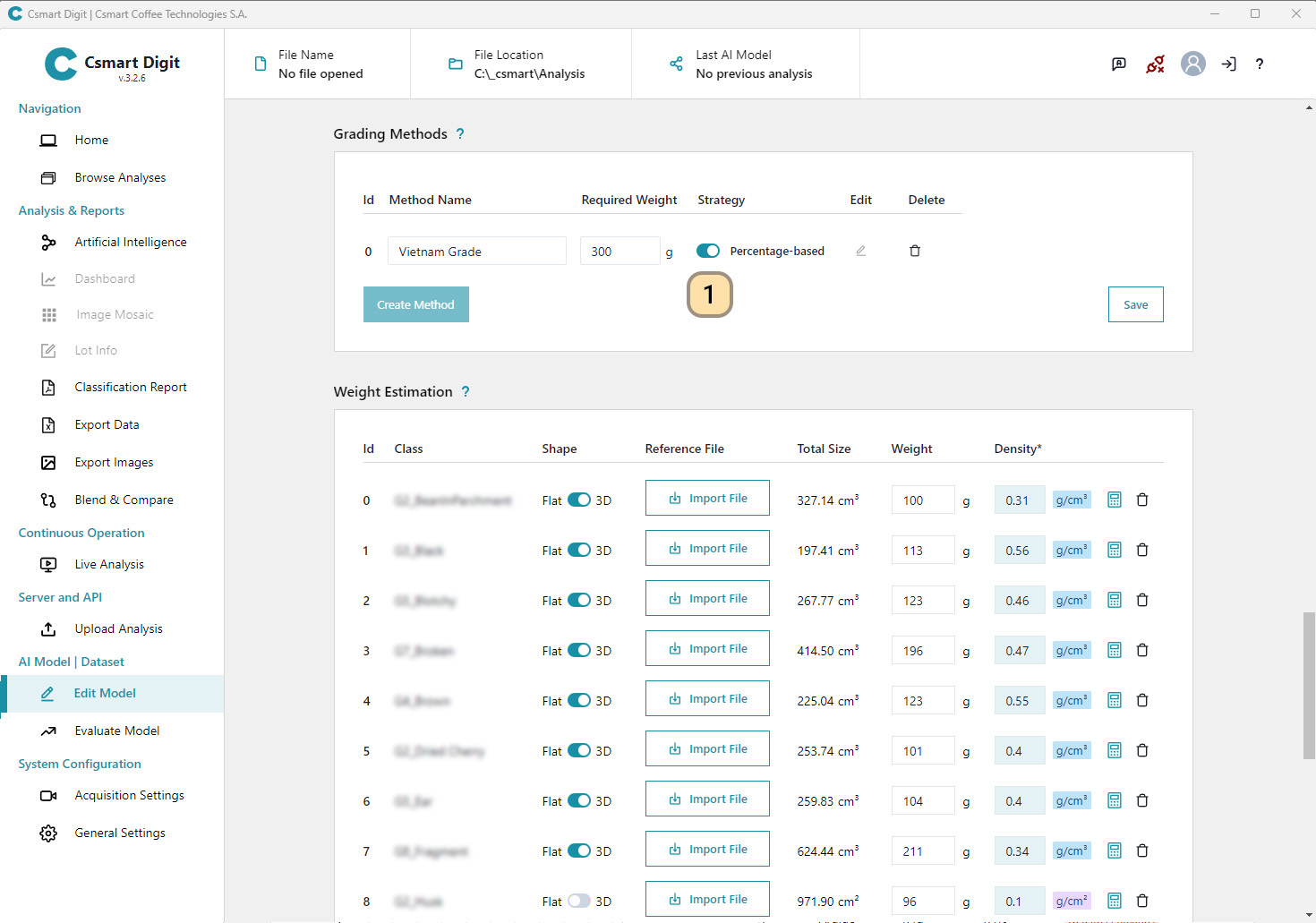1316x923 pixels.
Task: Save the grading methods
Action: click(x=1135, y=304)
